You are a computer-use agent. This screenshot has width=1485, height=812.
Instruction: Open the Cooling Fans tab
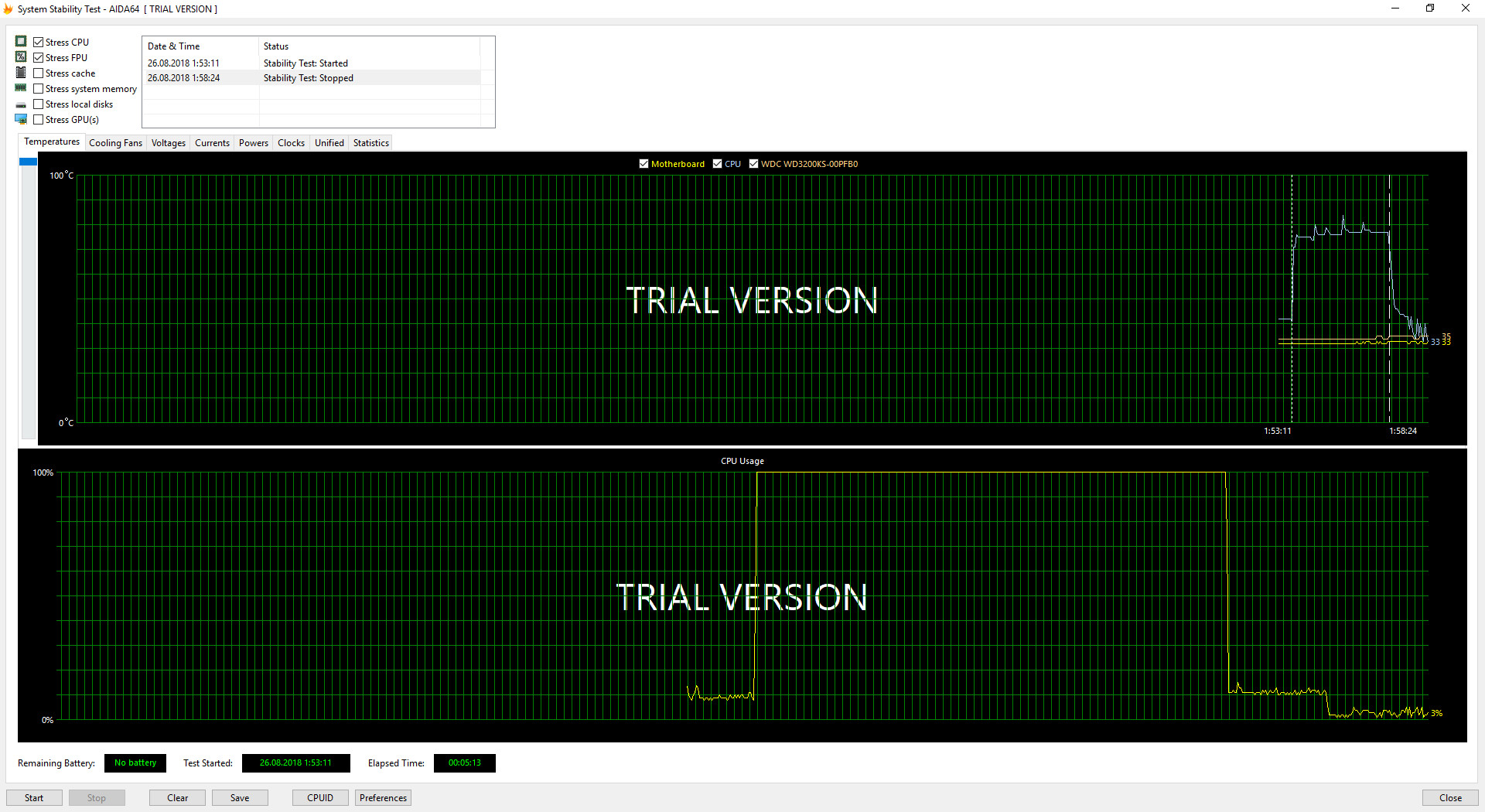coord(115,143)
